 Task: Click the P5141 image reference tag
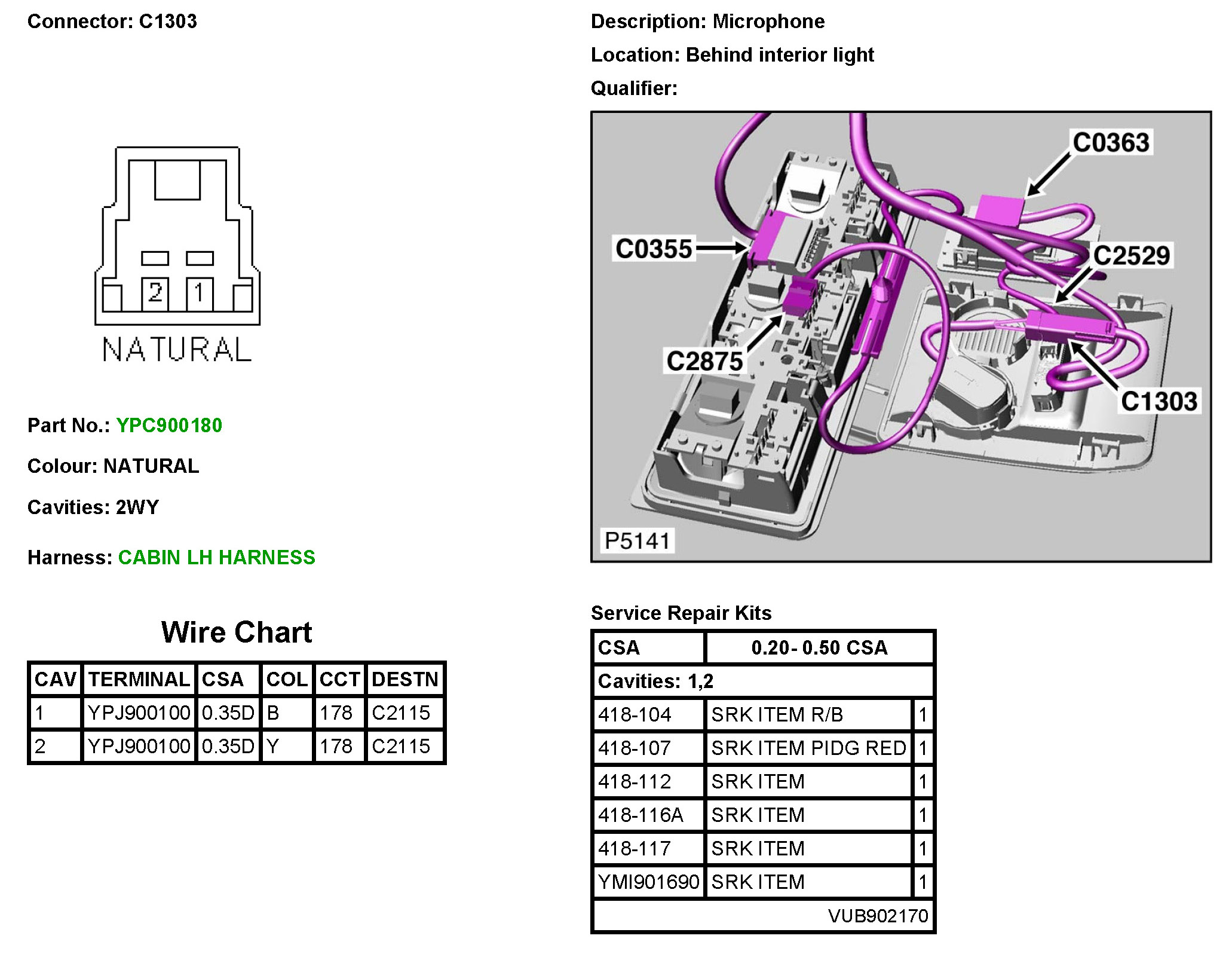[x=637, y=540]
